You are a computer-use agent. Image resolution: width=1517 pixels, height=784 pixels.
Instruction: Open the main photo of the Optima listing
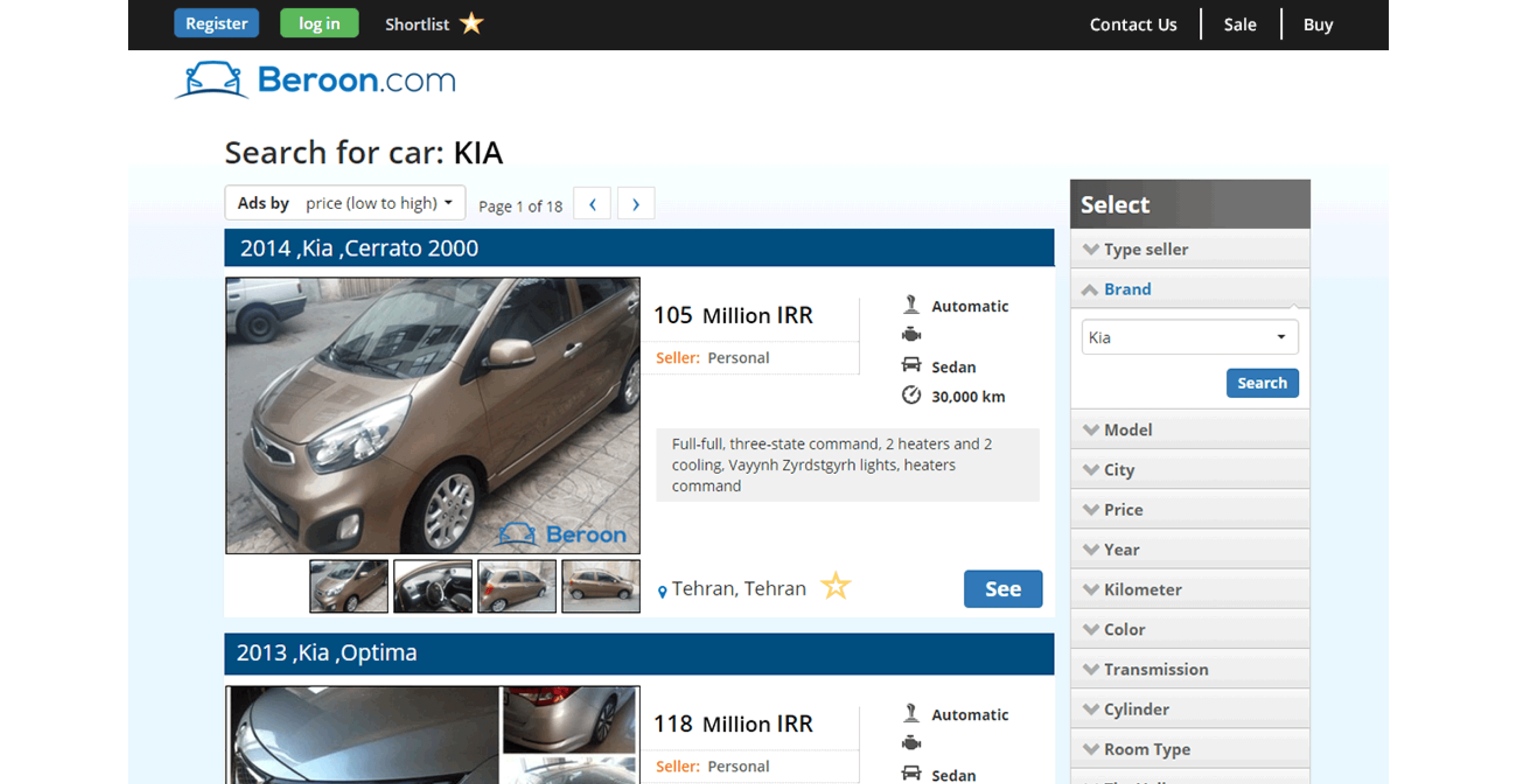pos(363,735)
